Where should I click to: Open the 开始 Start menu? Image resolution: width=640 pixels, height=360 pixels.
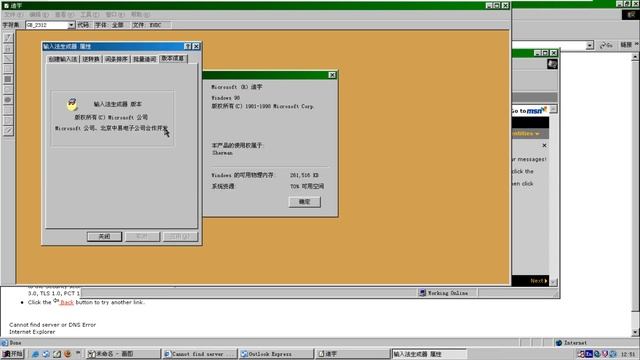click(x=13, y=354)
